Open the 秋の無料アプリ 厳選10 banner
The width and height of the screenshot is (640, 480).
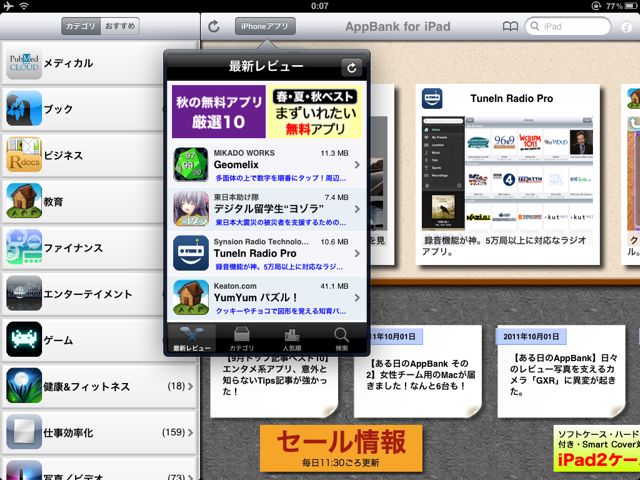(219, 111)
